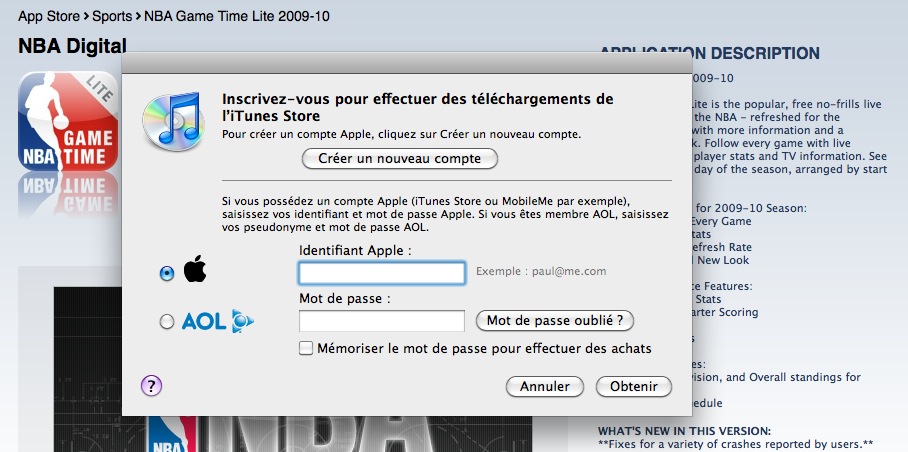Click the NBA screenshot thumbnail below the dialog

pyautogui.click(x=292, y=369)
